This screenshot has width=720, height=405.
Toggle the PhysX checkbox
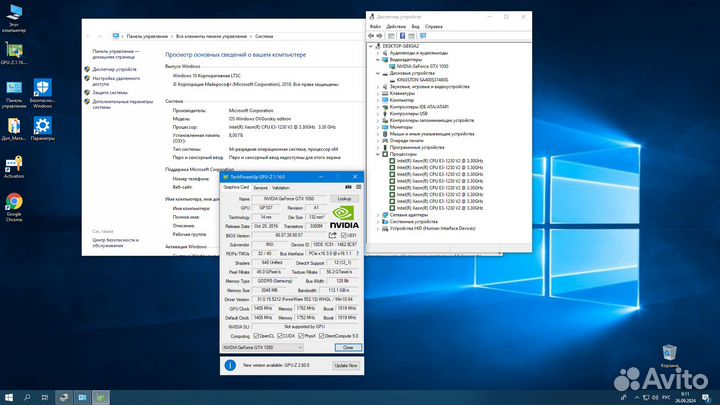301,336
